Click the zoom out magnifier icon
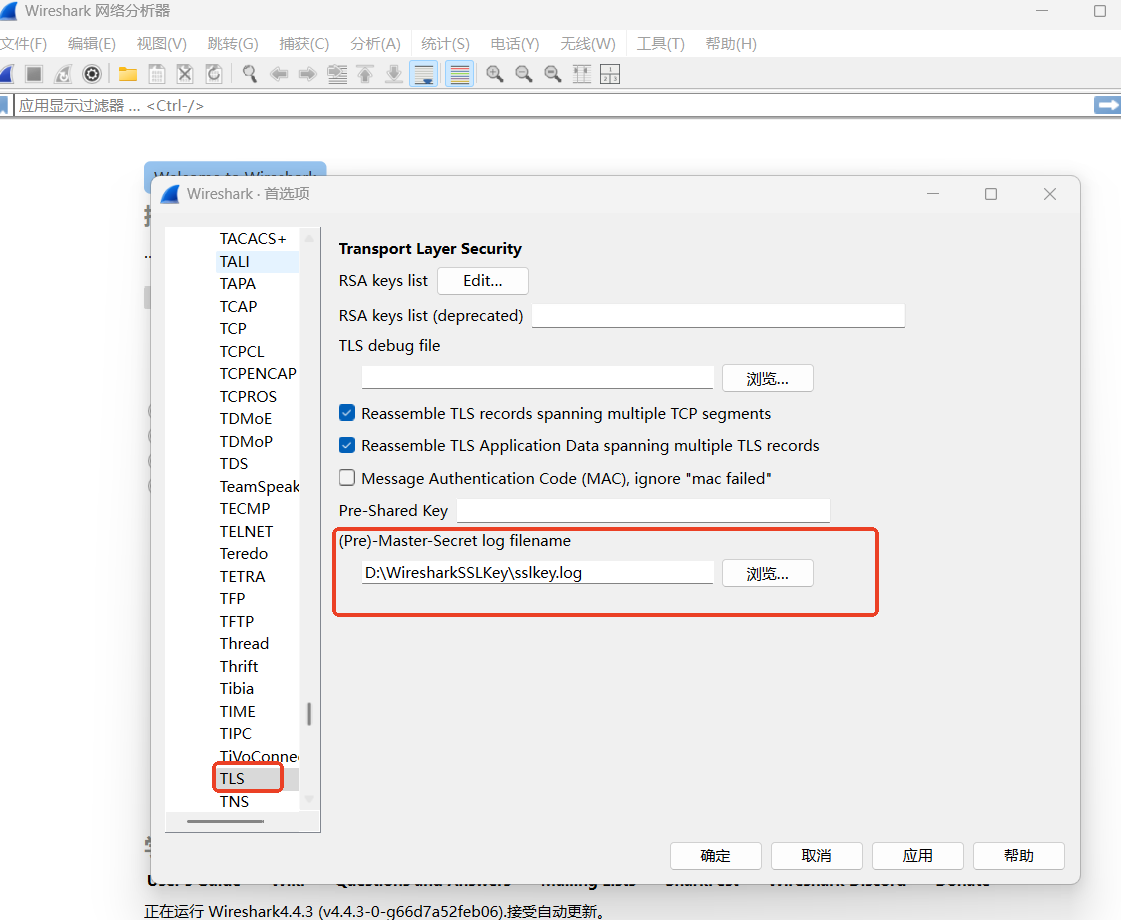The image size is (1121, 920). (524, 74)
